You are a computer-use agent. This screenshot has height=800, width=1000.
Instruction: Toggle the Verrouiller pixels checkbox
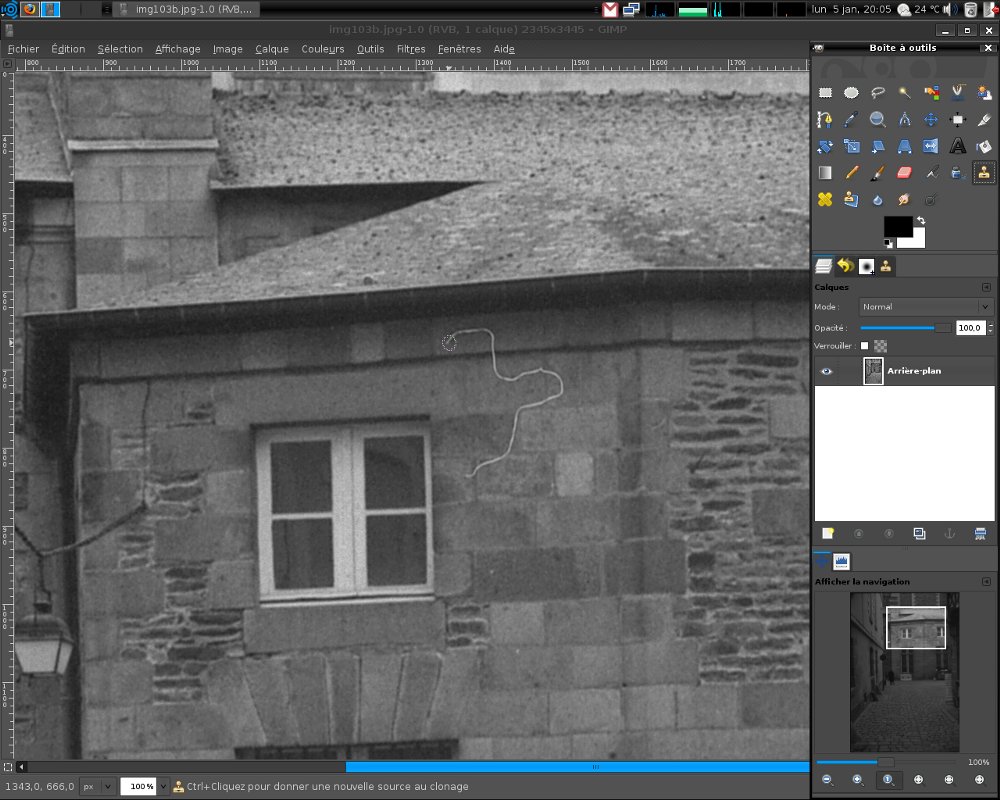(864, 346)
